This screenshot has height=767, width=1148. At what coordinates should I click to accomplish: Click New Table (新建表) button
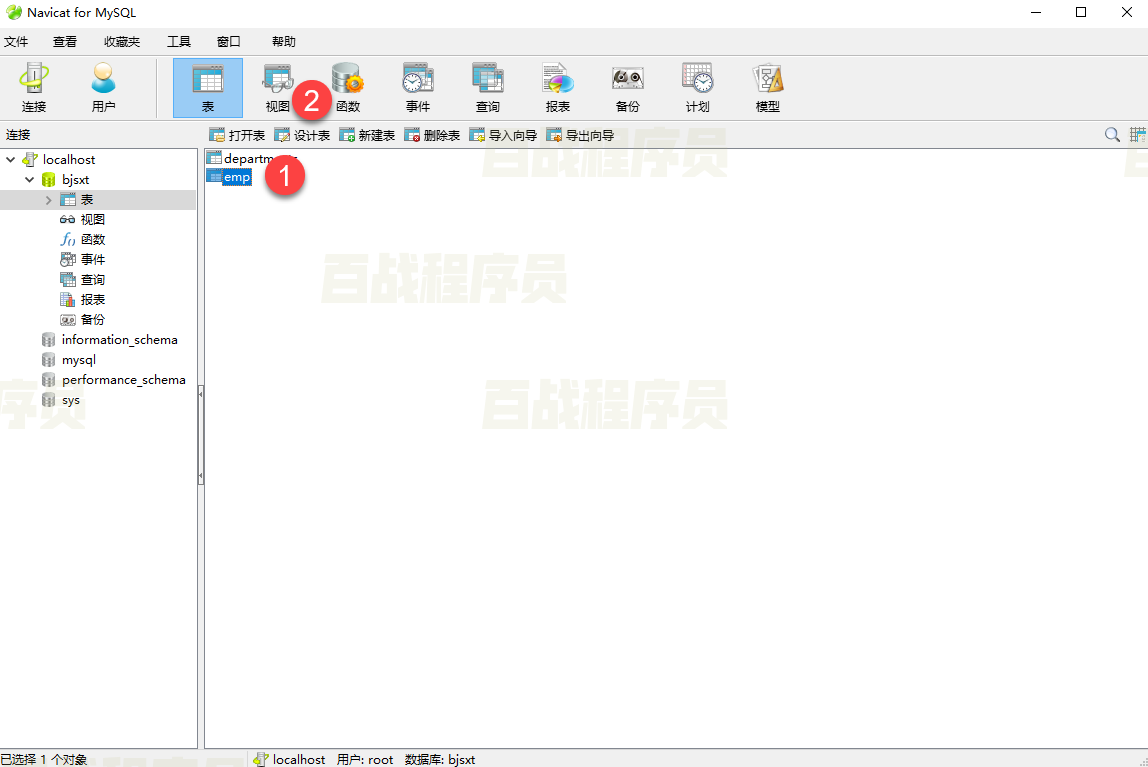pyautogui.click(x=368, y=135)
